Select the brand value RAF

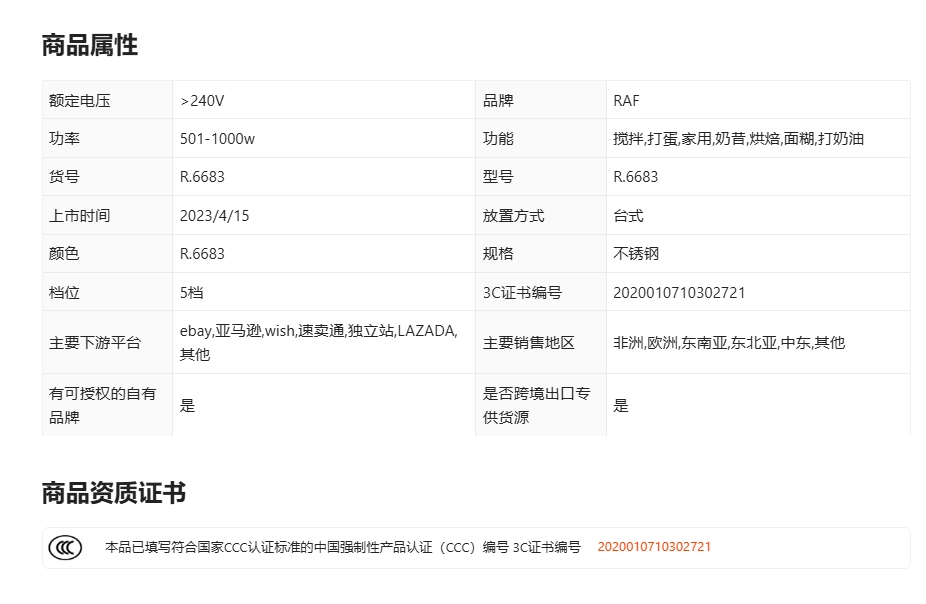(626, 100)
